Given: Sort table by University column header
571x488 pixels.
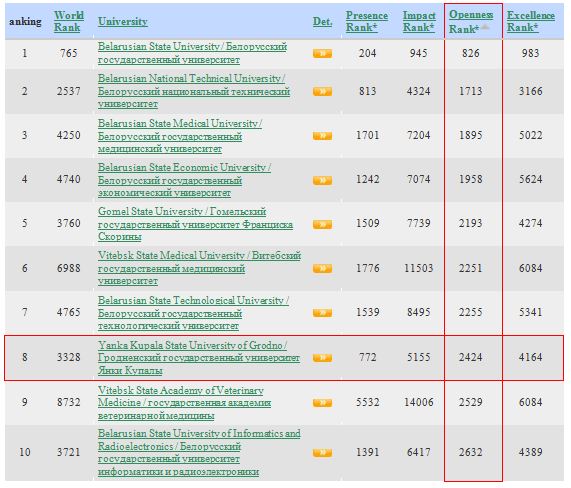Looking at the screenshot, I should click(123, 21).
